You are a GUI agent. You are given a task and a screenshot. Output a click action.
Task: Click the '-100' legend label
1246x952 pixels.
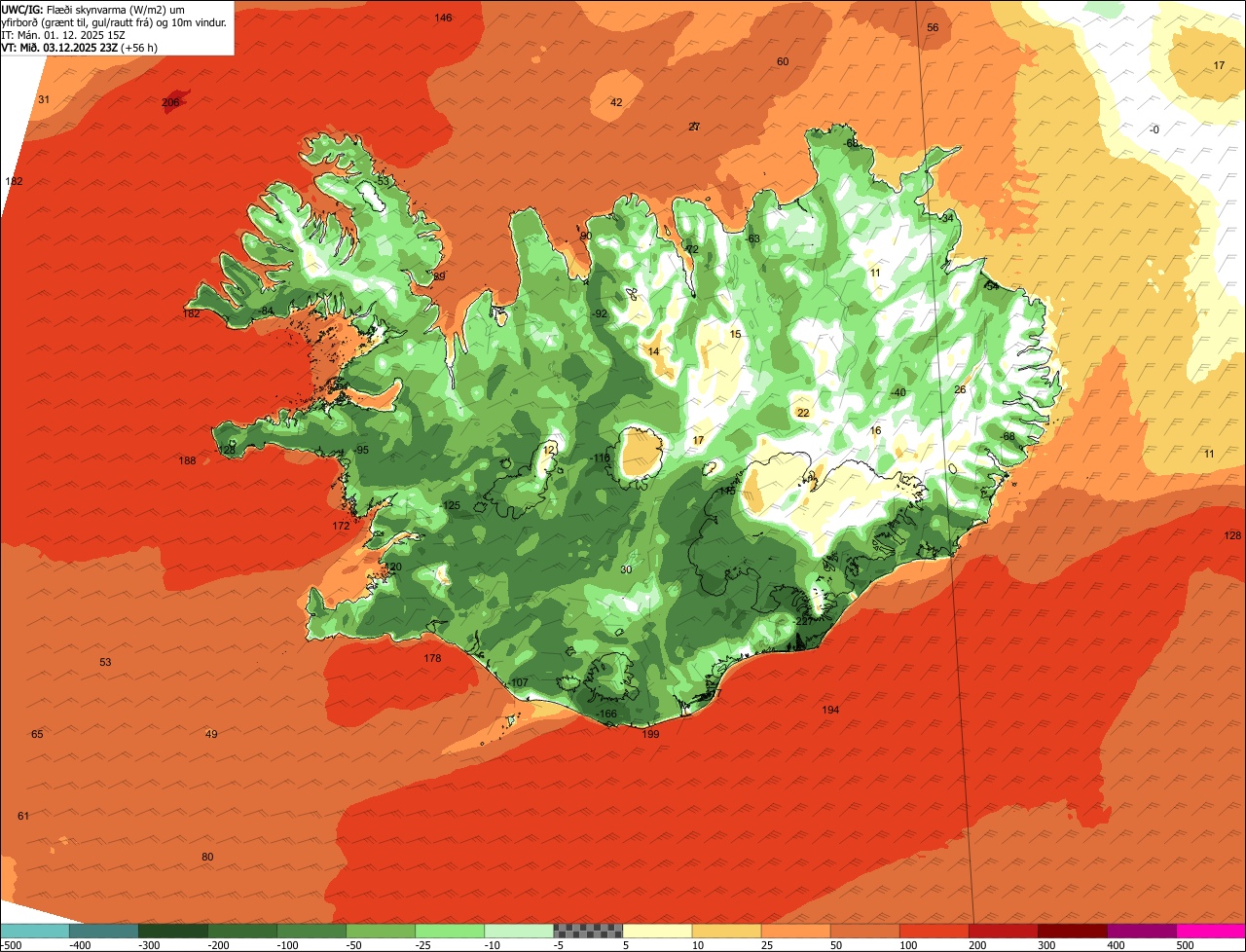[286, 945]
